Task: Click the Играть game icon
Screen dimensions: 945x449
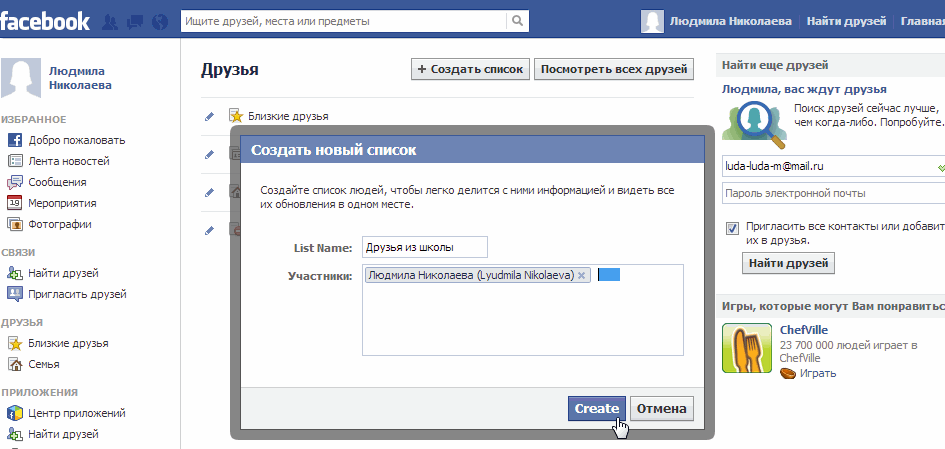Action: coord(788,373)
